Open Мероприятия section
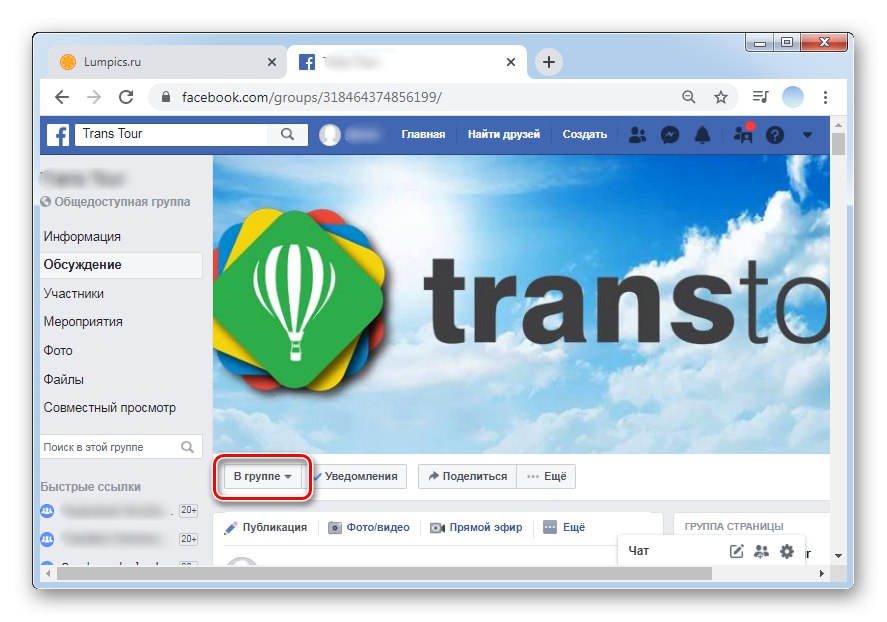This screenshot has width=887, height=622. click(x=83, y=322)
